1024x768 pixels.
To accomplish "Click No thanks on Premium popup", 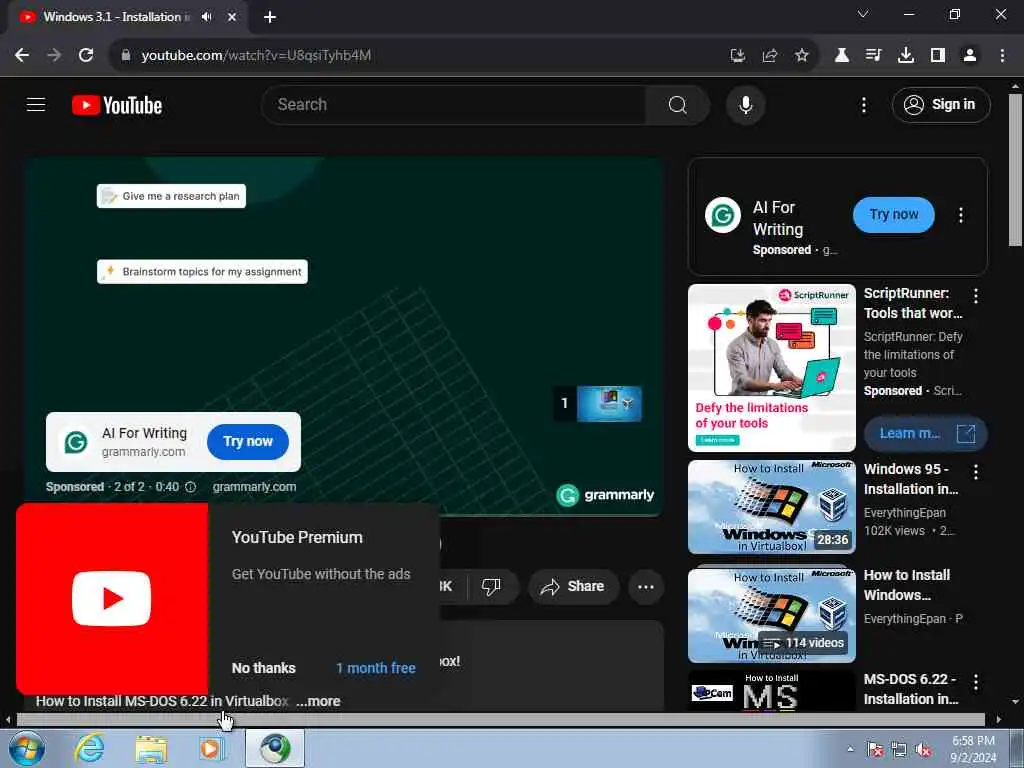I will [x=263, y=668].
